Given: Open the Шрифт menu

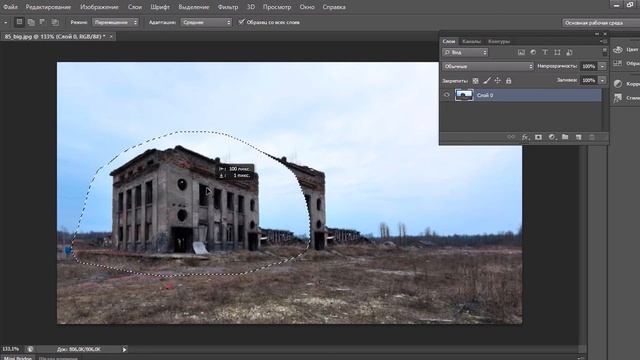Looking at the screenshot, I should (160, 7).
